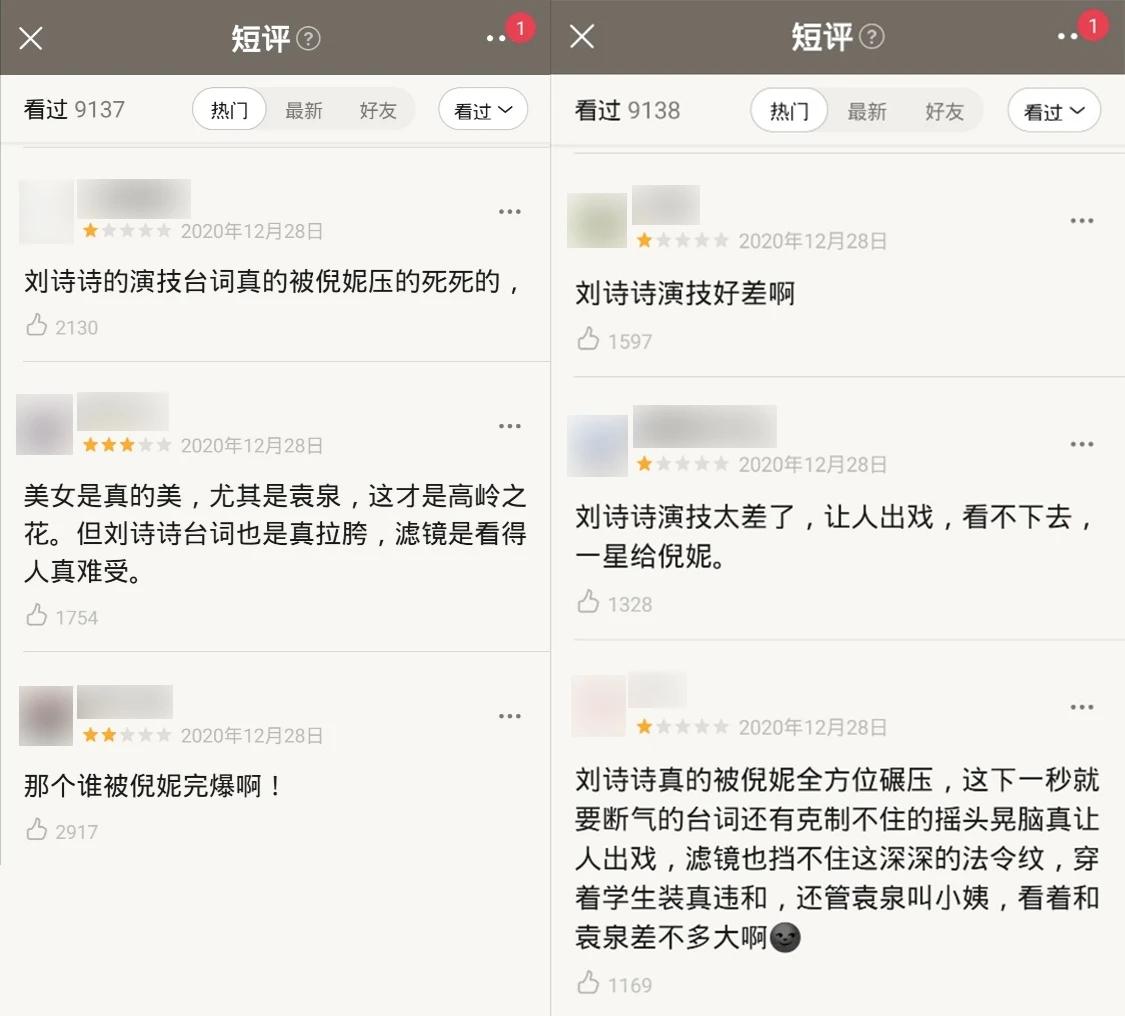Image resolution: width=1125 pixels, height=1016 pixels.
Task: Select 好友 tab in the left panel
Action: [x=378, y=110]
